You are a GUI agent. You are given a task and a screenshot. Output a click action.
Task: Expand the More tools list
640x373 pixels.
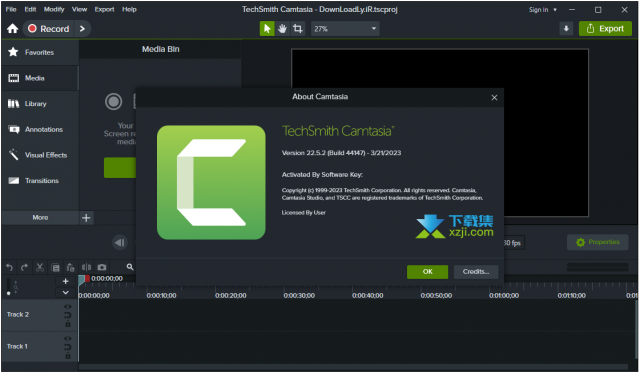[40, 218]
